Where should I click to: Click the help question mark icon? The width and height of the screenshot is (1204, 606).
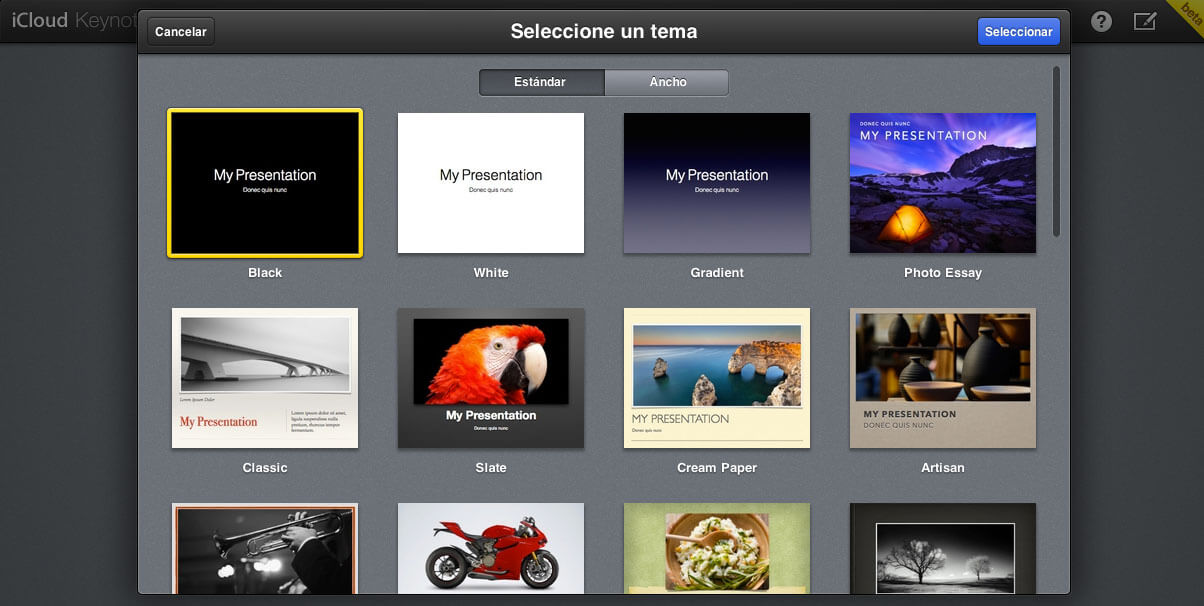click(x=1101, y=22)
